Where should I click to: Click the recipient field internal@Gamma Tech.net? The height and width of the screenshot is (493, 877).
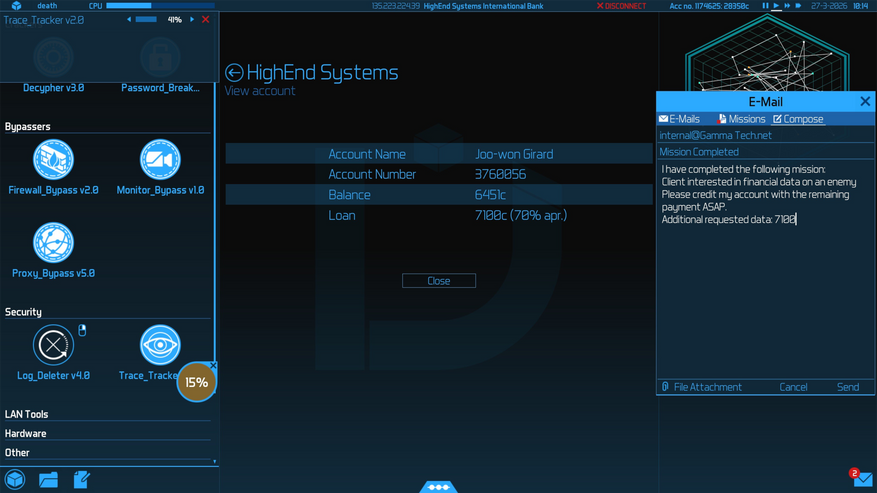[x=765, y=135]
